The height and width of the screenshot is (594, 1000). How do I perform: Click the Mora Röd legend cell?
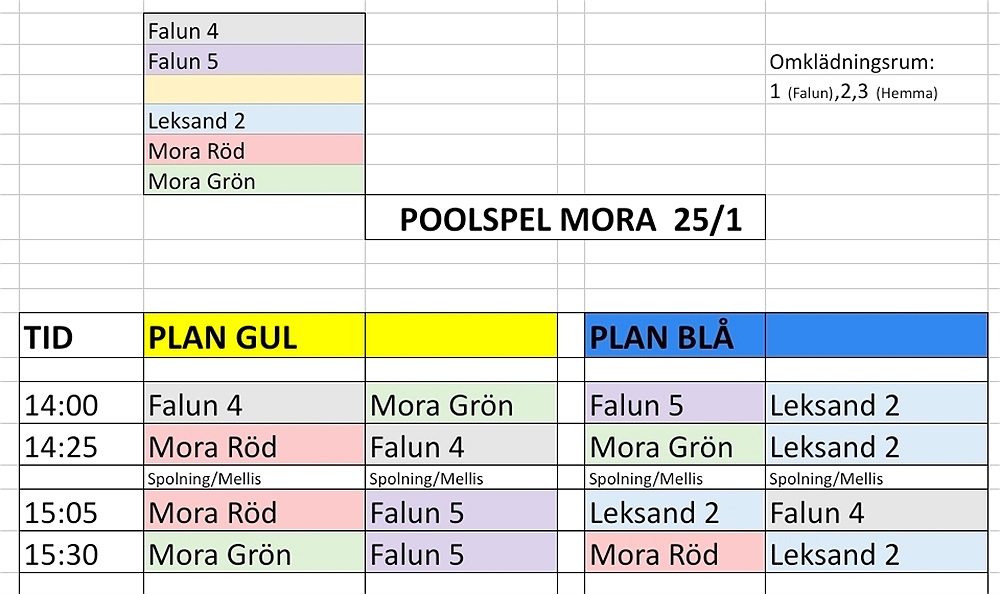pos(254,151)
